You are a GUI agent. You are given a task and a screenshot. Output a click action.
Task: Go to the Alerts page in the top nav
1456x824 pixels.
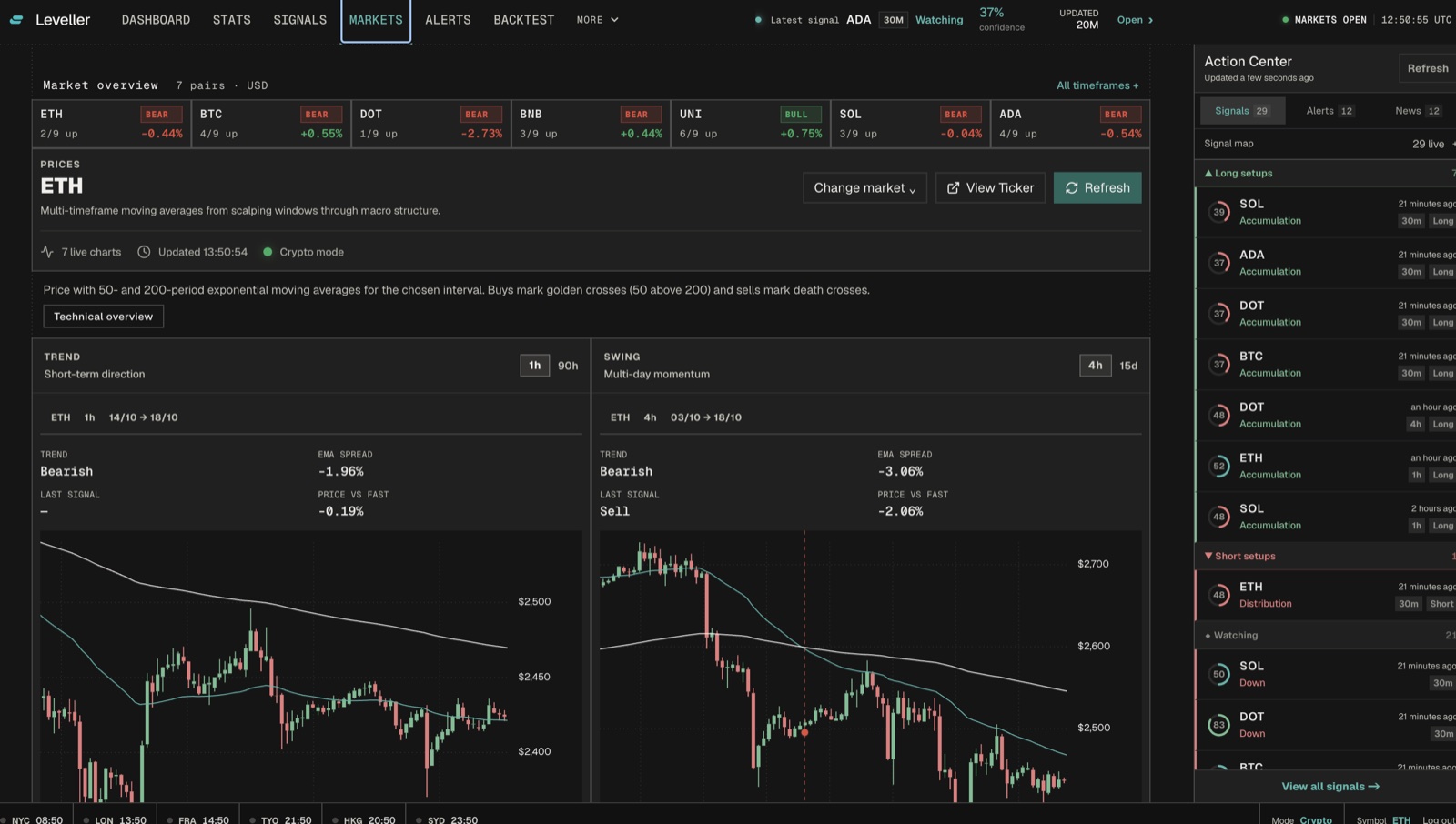tap(448, 20)
